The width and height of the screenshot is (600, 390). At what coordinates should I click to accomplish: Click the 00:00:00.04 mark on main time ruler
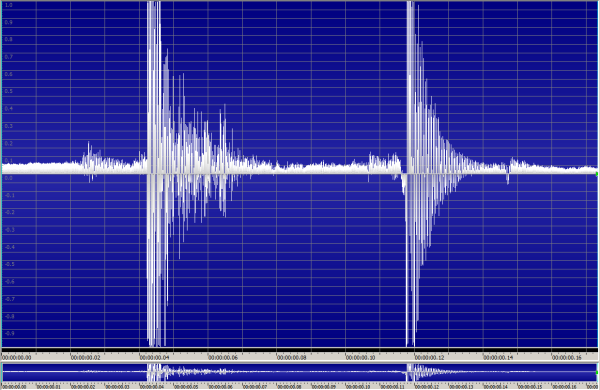click(x=154, y=357)
